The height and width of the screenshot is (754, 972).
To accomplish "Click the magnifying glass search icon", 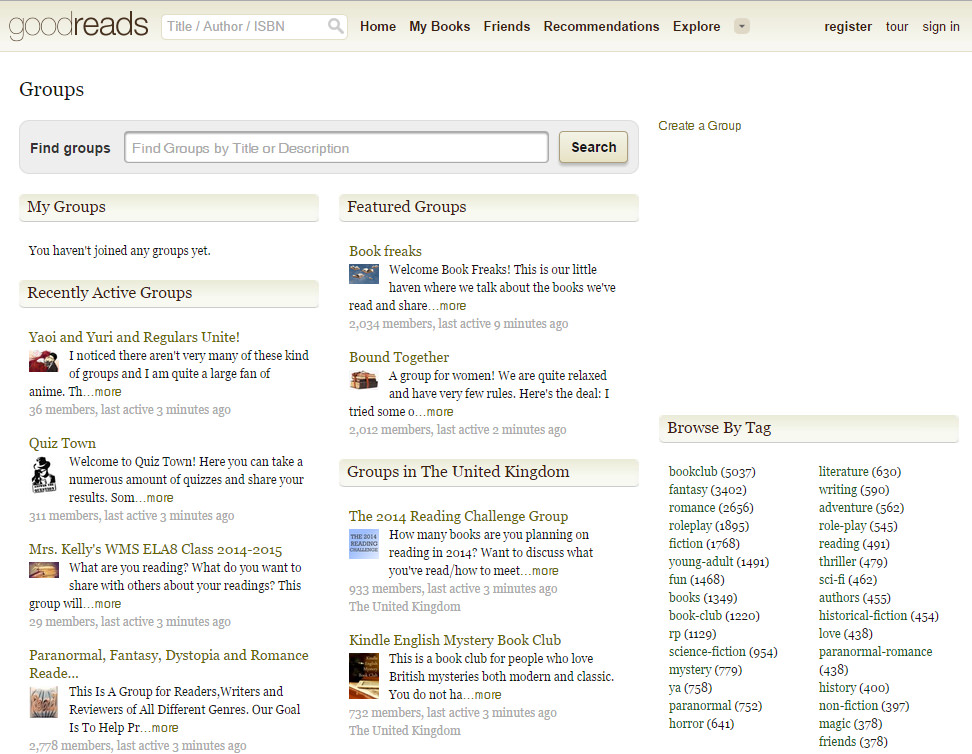I will [336, 27].
